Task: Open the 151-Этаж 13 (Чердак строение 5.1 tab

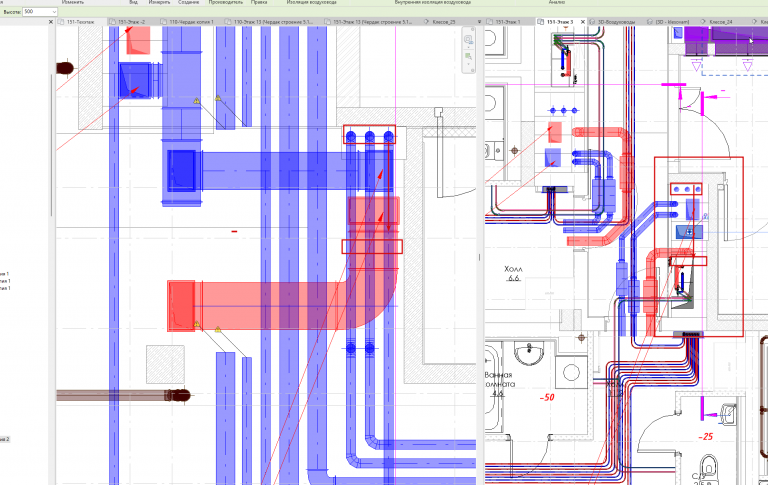Action: (372, 22)
